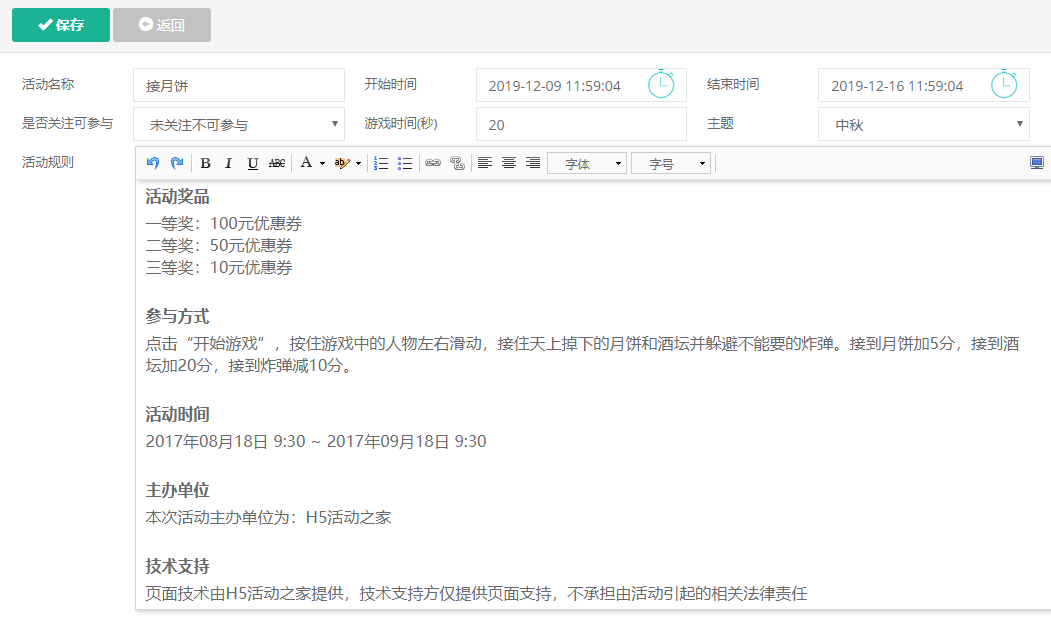The image size is (1051, 619).
Task: Remove the hyperlink with unlink icon
Action: point(457,163)
